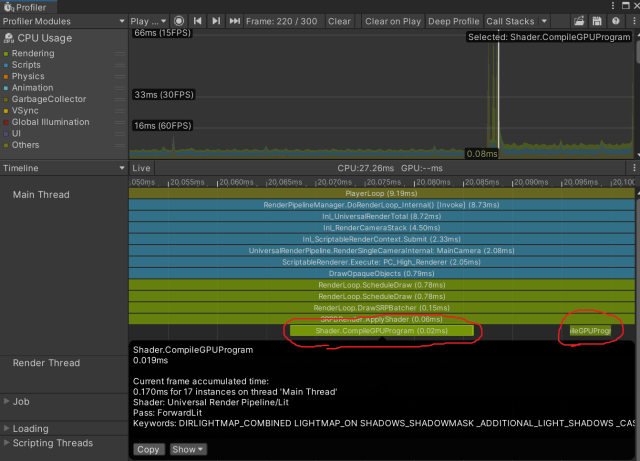Image resolution: width=640 pixels, height=461 pixels.
Task: Step to previous frame
Action: [x=198, y=21]
